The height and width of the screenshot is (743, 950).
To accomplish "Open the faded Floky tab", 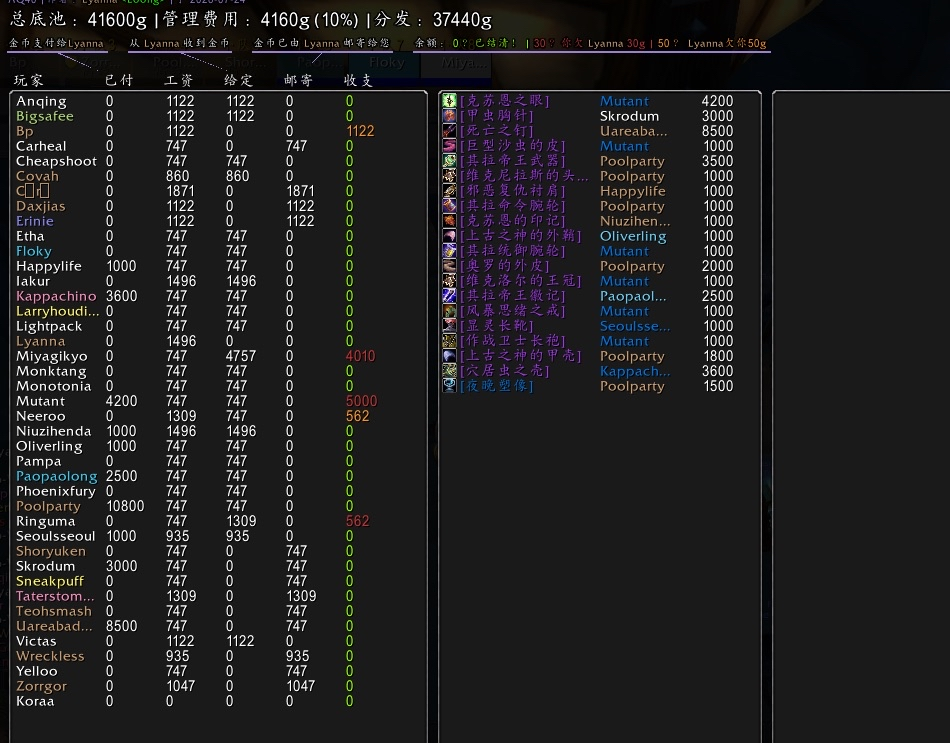I will pyautogui.click(x=387, y=62).
